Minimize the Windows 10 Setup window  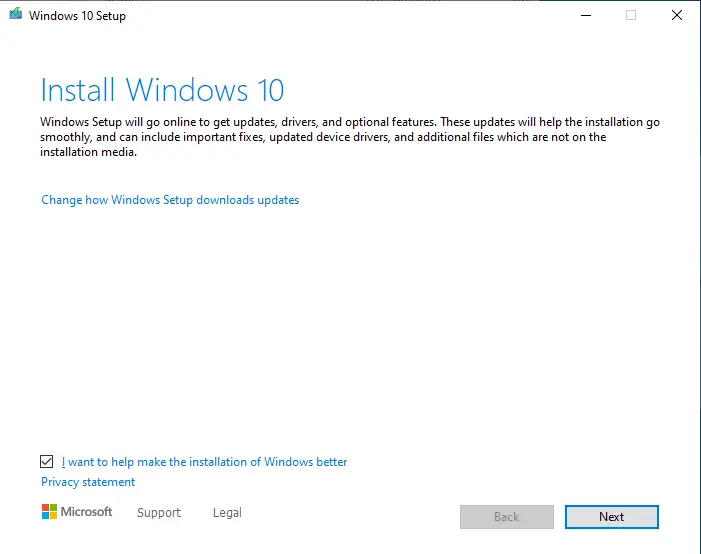click(586, 15)
